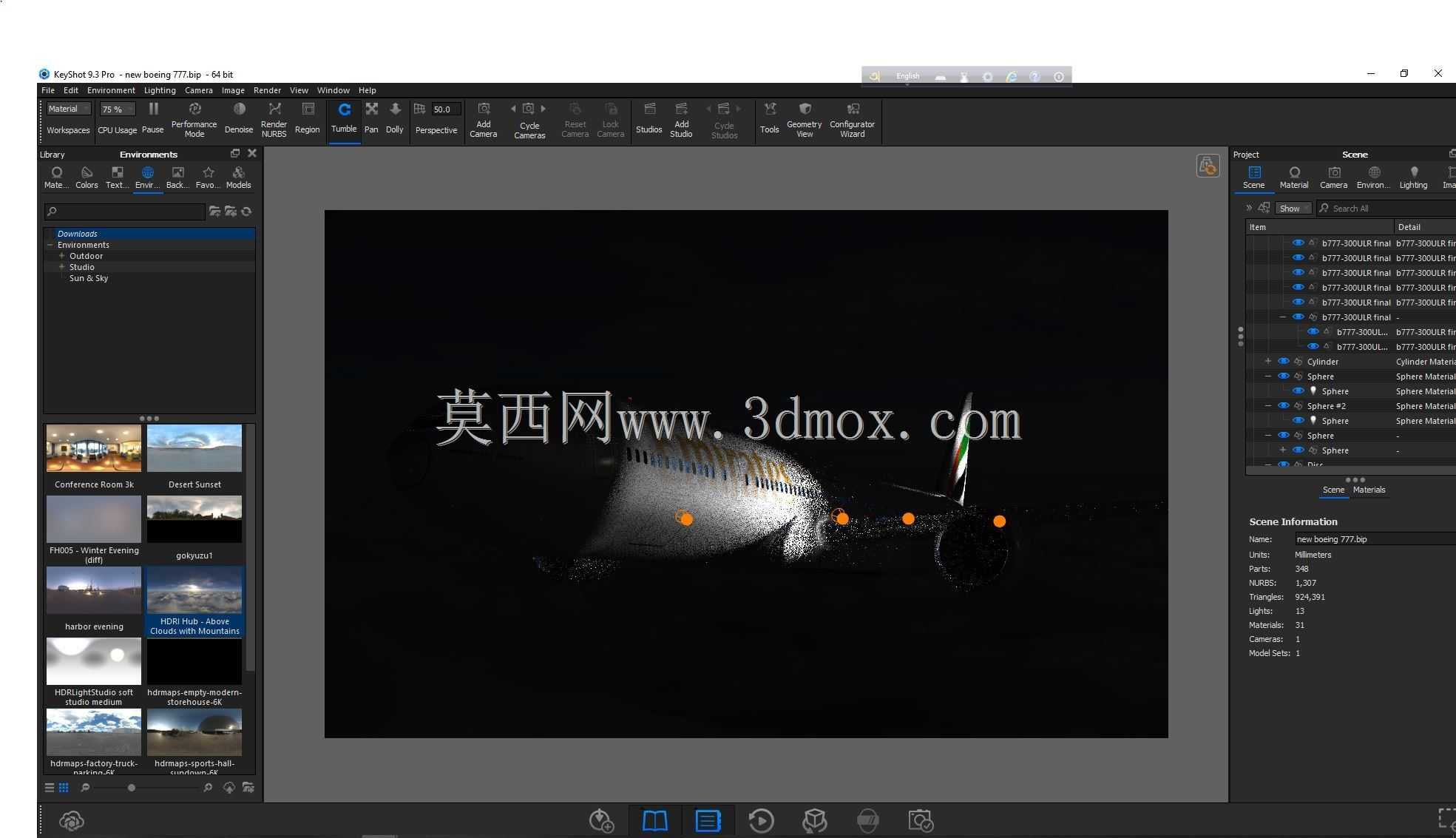The image size is (1456, 838).
Task: Click the Search All field in Scene
Action: coord(1386,209)
